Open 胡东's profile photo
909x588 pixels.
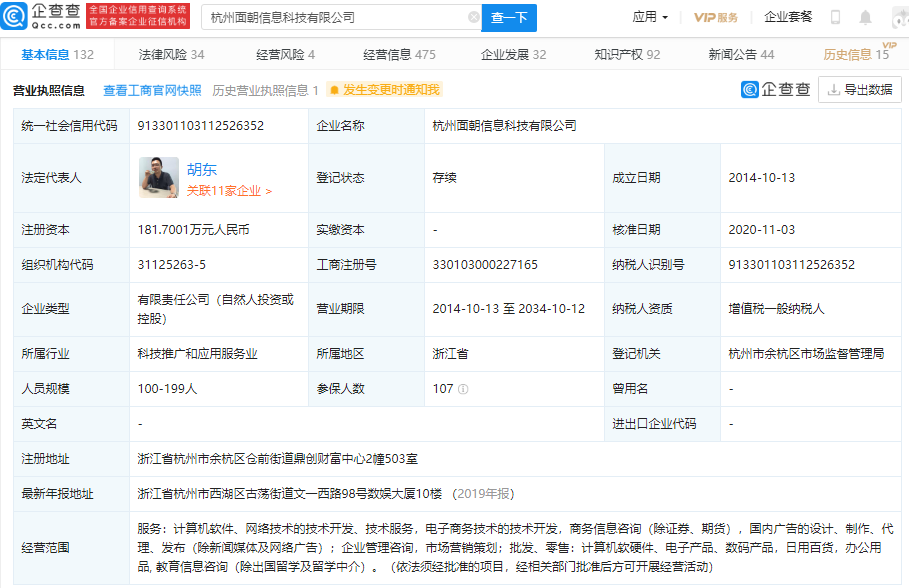[158, 177]
